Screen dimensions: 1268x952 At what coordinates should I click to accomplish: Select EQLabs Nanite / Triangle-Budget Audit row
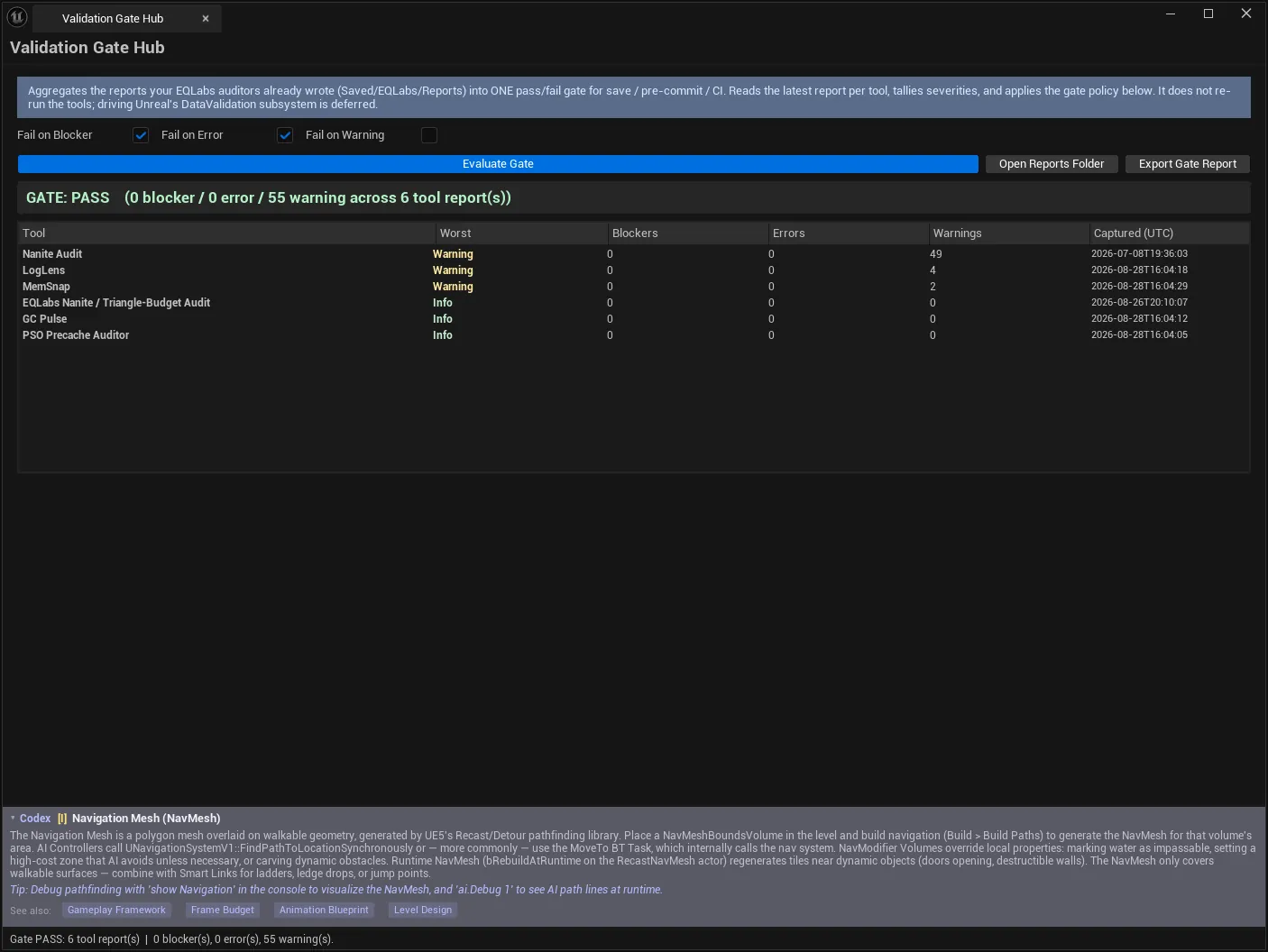tap(633, 303)
